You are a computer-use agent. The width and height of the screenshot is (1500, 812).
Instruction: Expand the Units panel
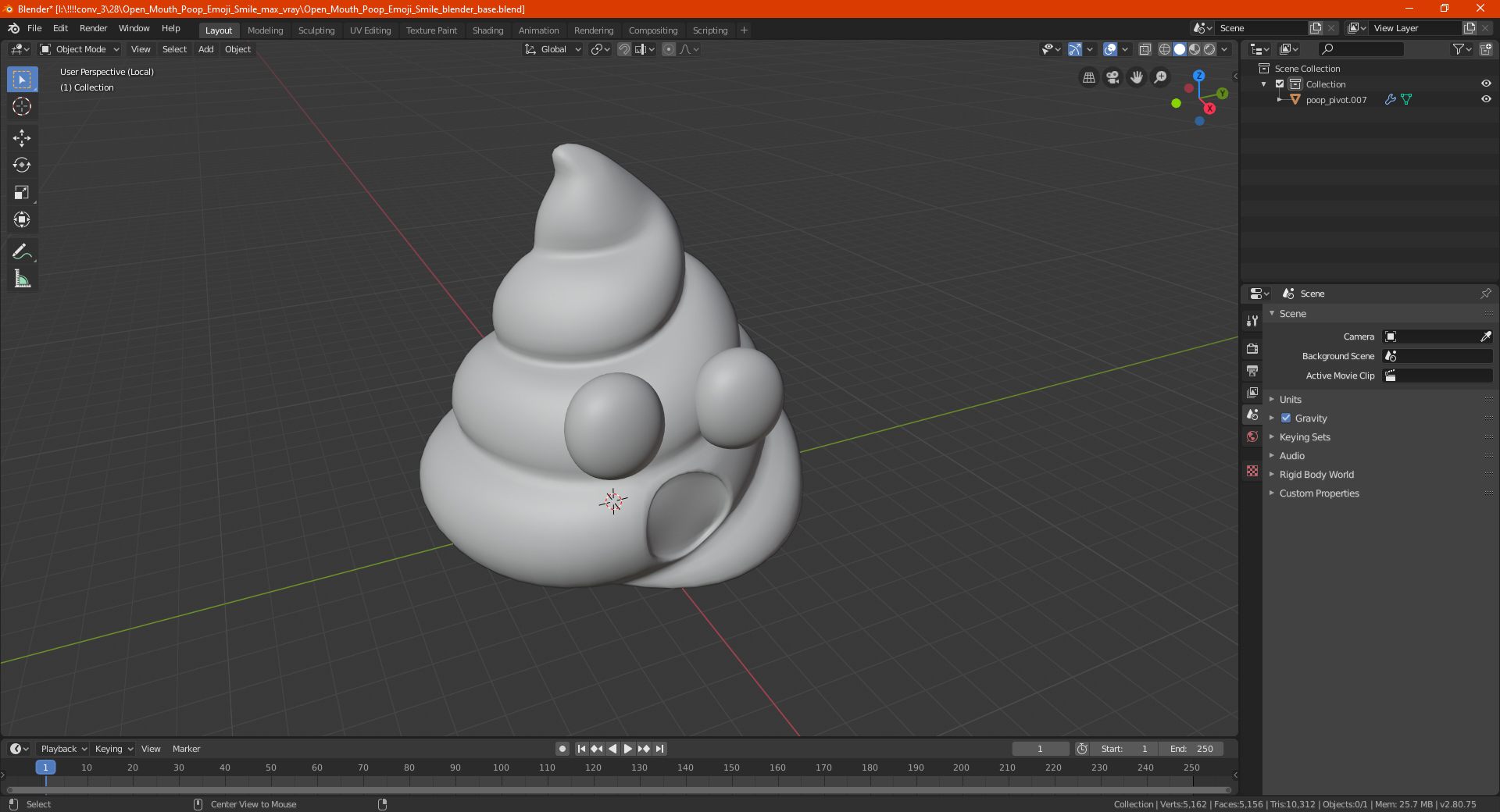click(x=1290, y=399)
